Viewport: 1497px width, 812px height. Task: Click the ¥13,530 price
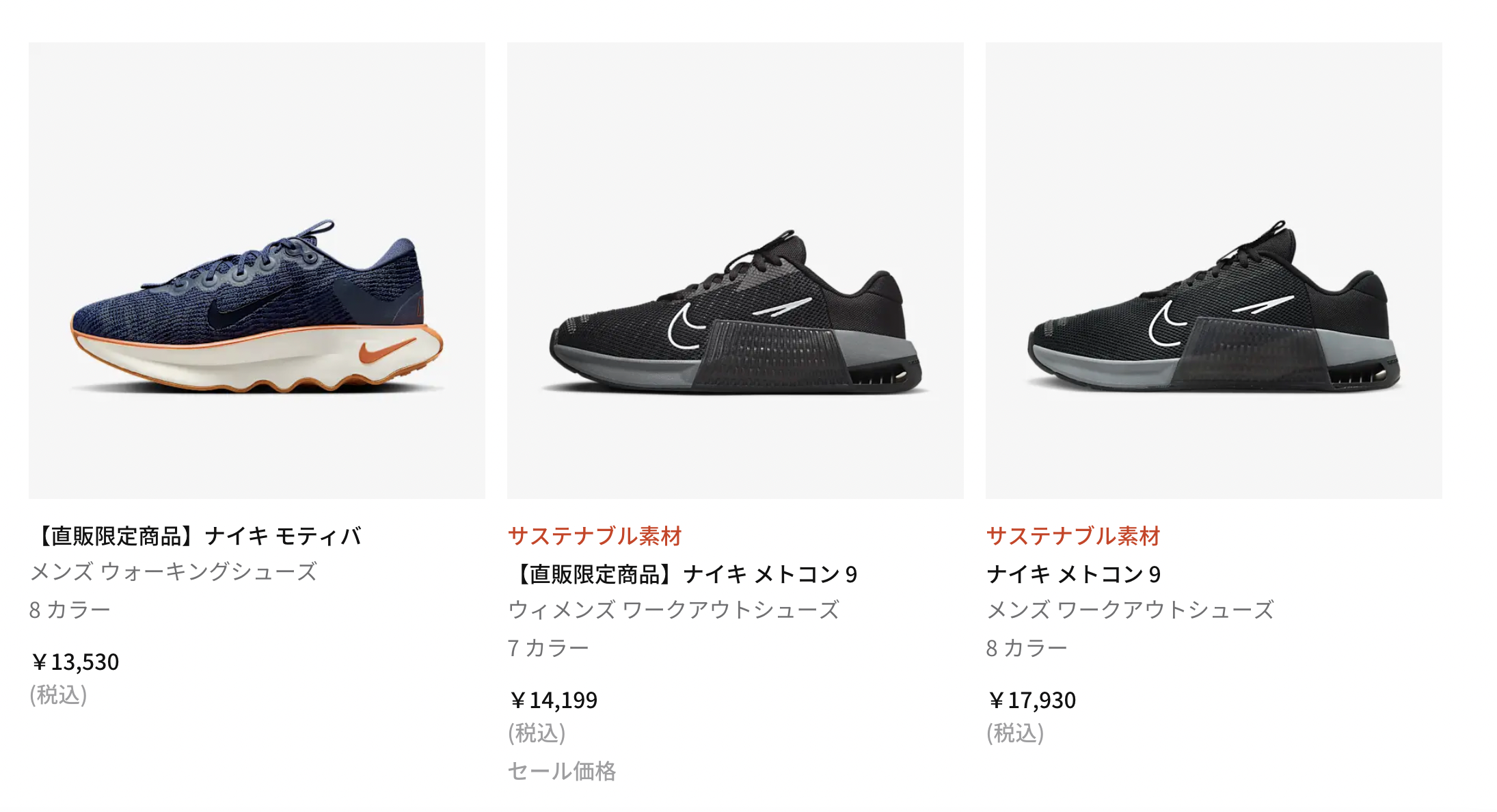(75, 662)
